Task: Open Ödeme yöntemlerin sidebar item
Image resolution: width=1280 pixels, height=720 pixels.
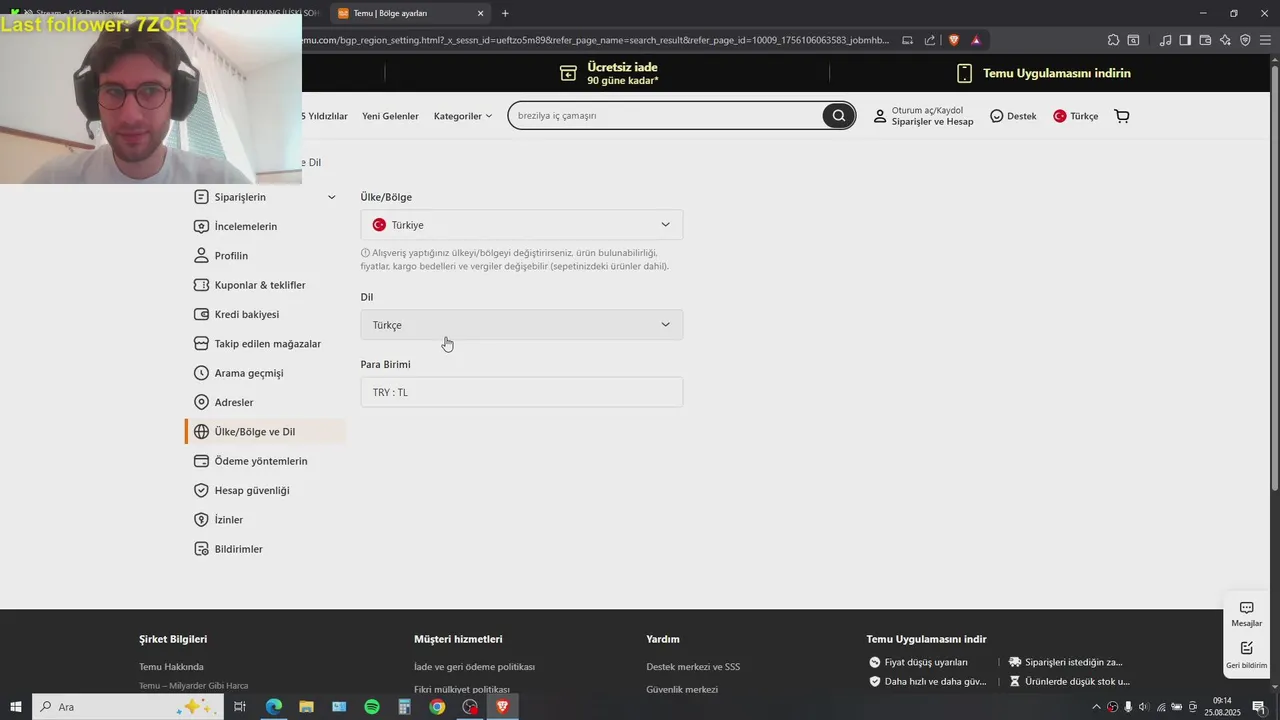Action: tap(251, 461)
